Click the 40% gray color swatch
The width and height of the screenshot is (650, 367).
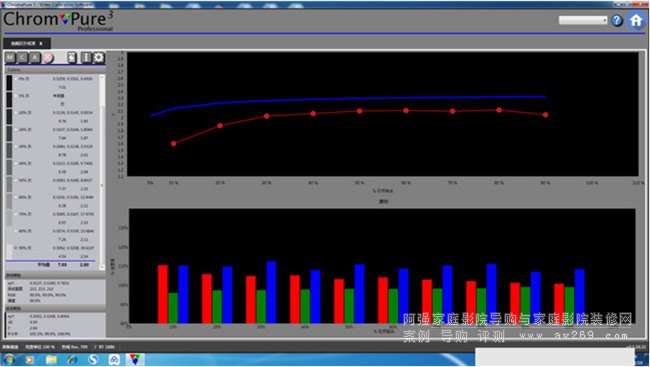pyautogui.click(x=9, y=168)
